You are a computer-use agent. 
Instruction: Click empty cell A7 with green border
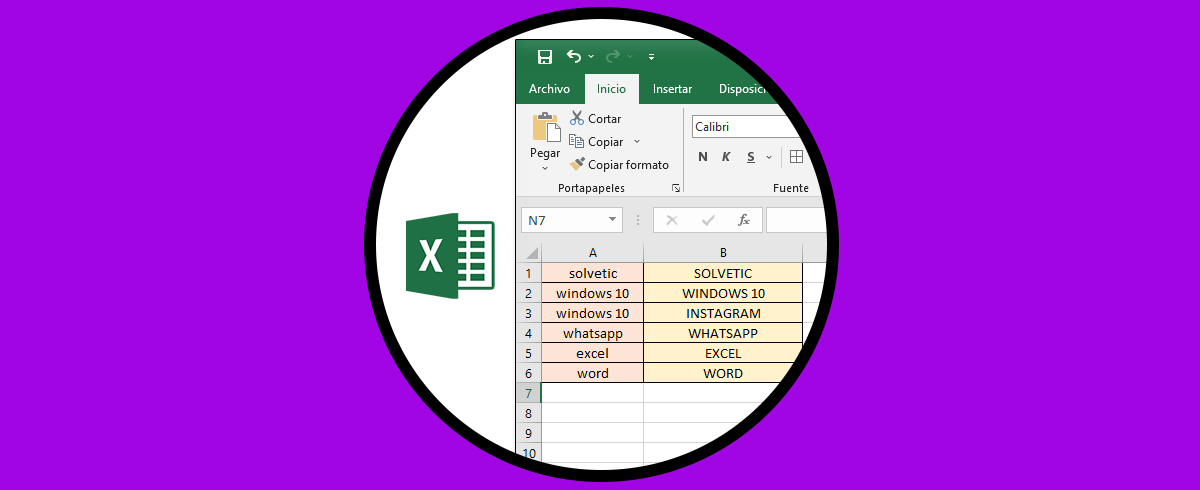593,393
